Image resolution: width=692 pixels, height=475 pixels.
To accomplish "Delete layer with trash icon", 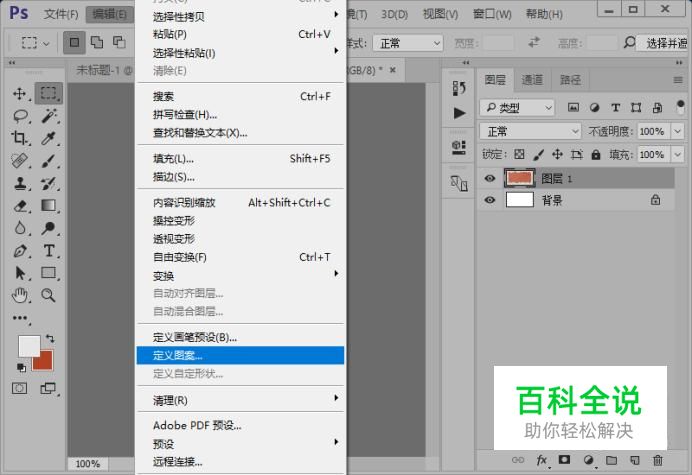I will [x=658, y=460].
